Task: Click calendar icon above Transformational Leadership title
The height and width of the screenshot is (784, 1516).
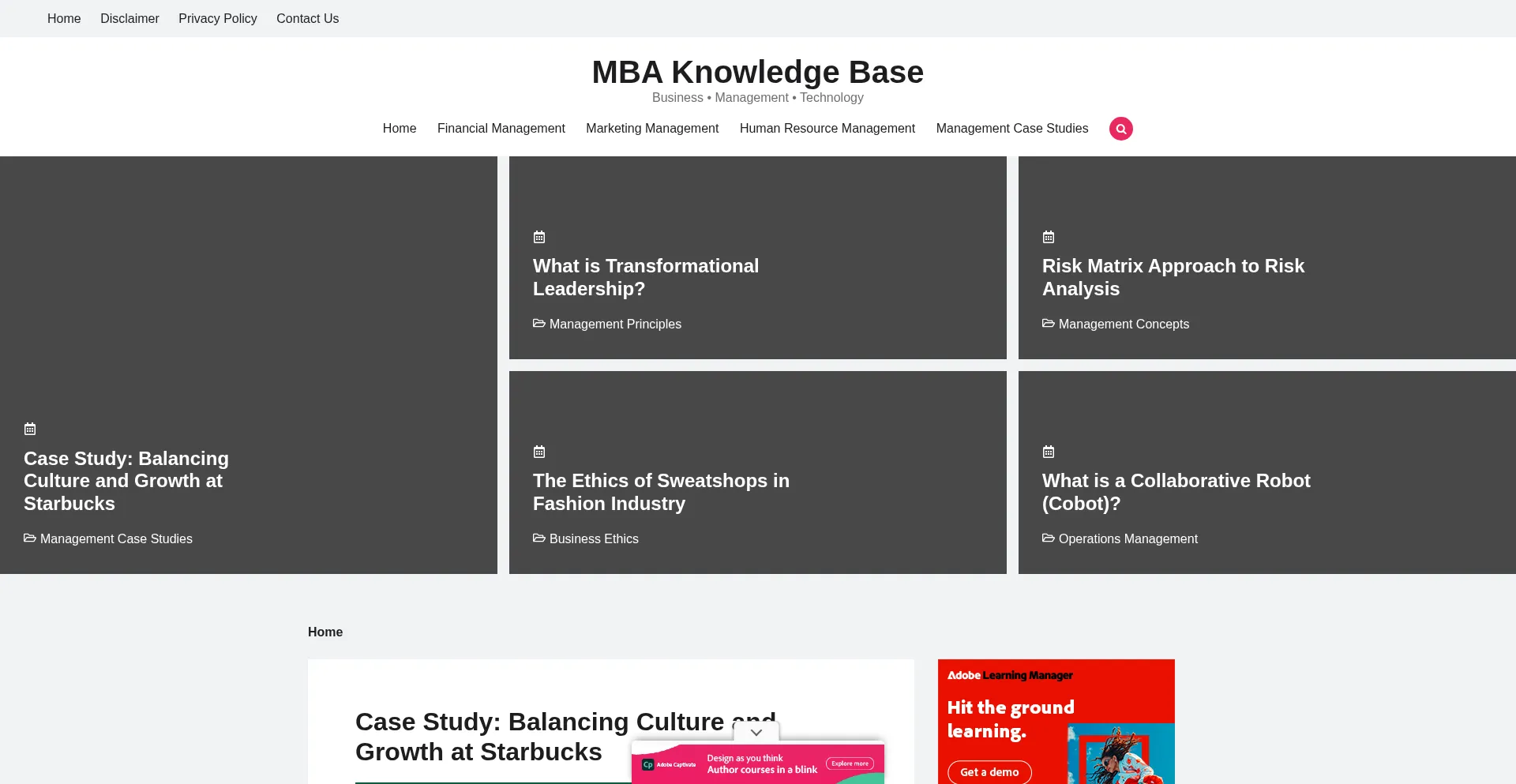Action: (x=539, y=237)
